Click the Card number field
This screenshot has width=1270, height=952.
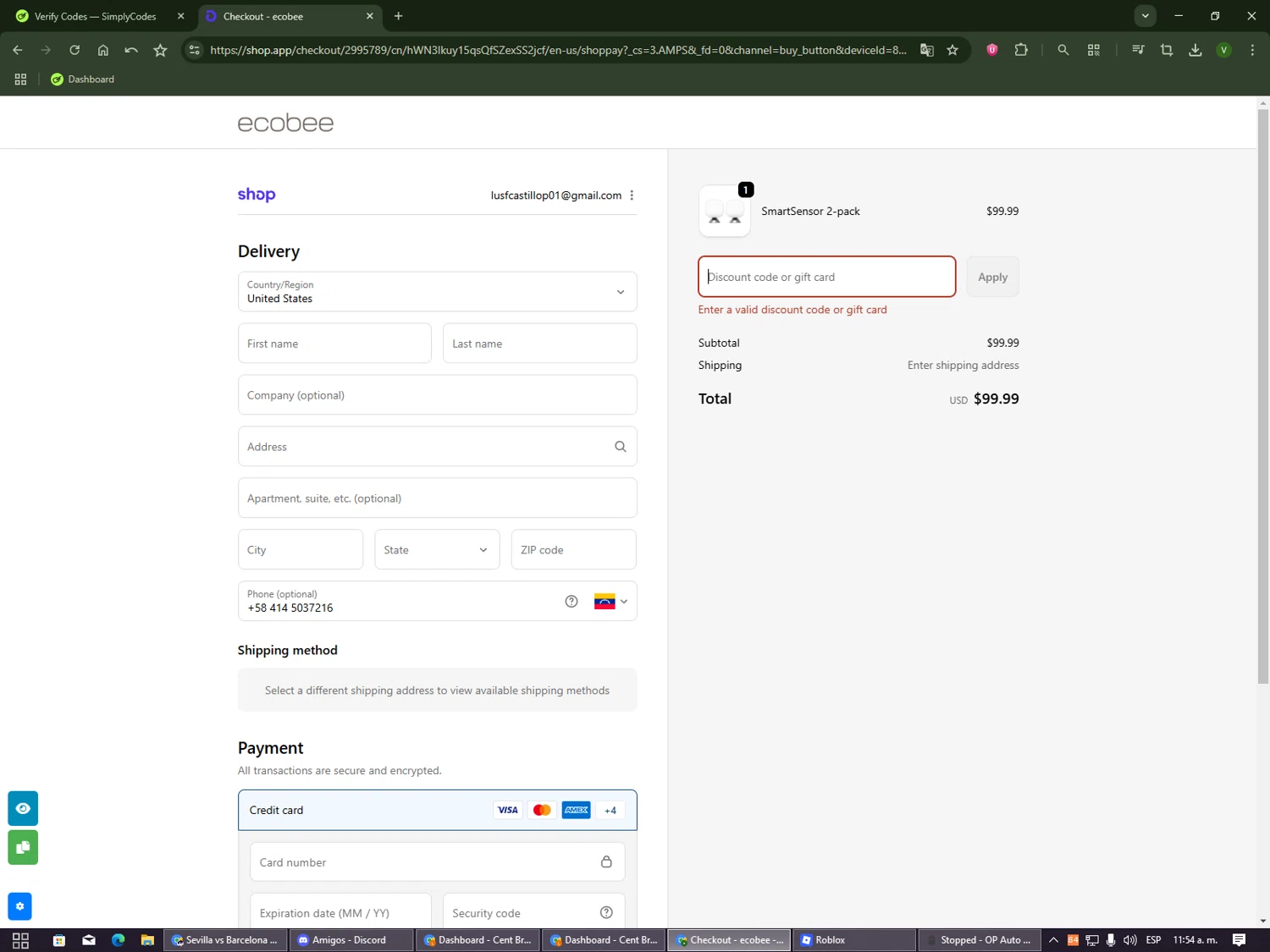coord(438,862)
